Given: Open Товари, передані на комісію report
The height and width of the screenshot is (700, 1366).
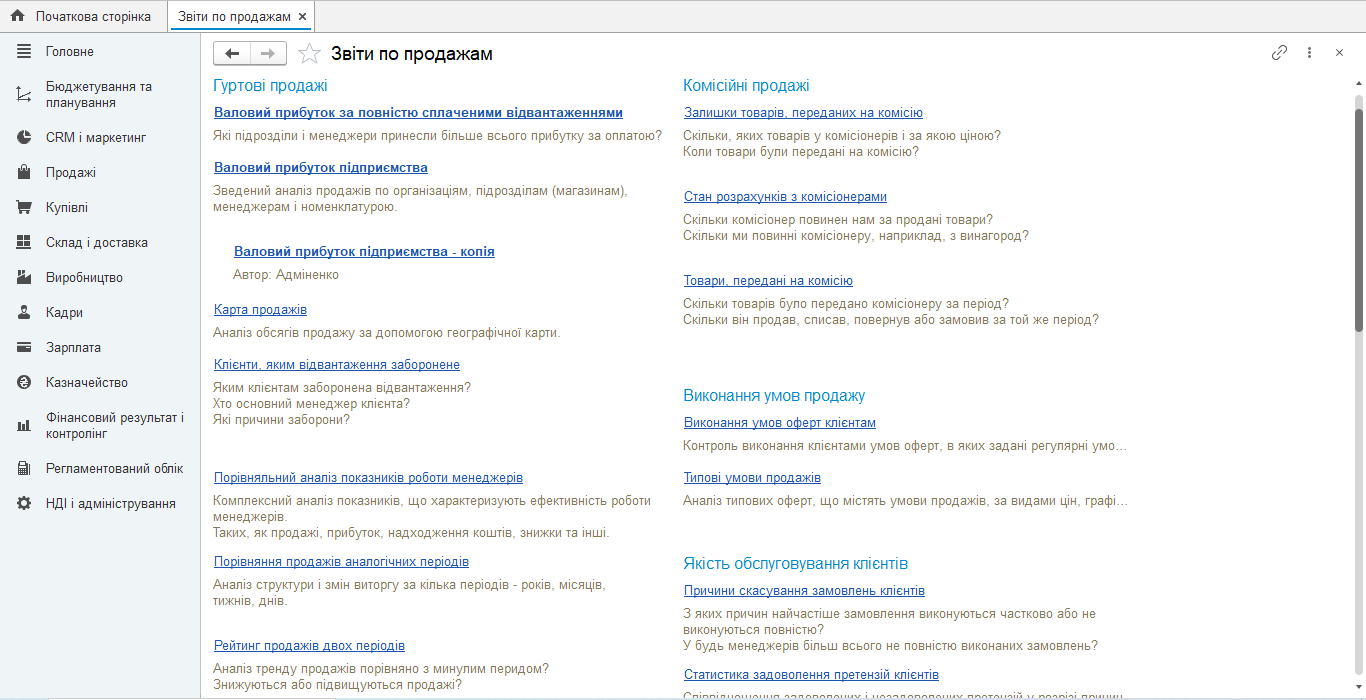Looking at the screenshot, I should (x=768, y=281).
